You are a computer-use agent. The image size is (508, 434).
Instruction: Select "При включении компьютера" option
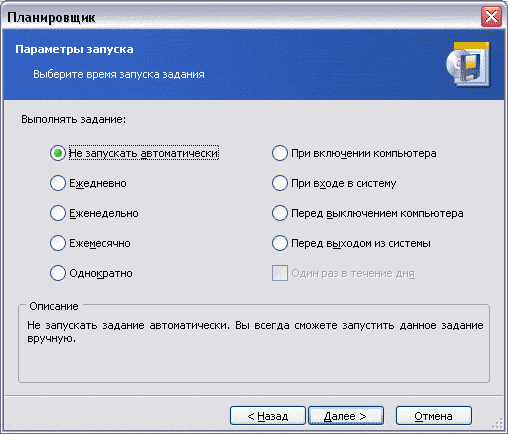click(x=280, y=153)
